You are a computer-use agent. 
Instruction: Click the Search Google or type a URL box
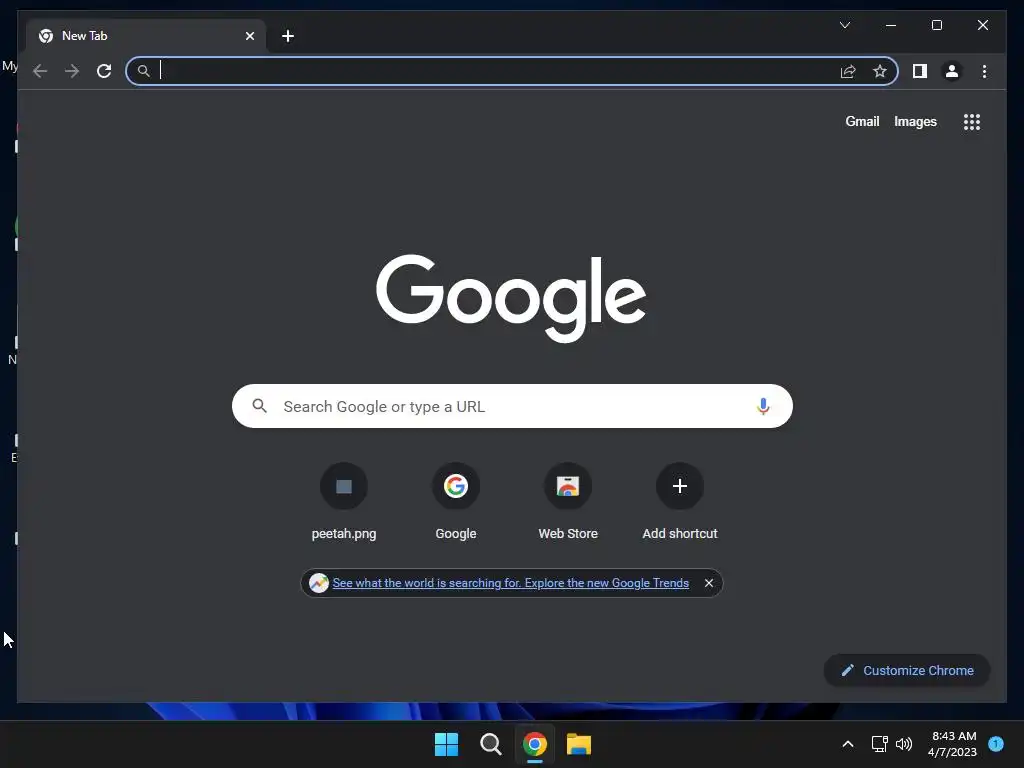pos(512,406)
